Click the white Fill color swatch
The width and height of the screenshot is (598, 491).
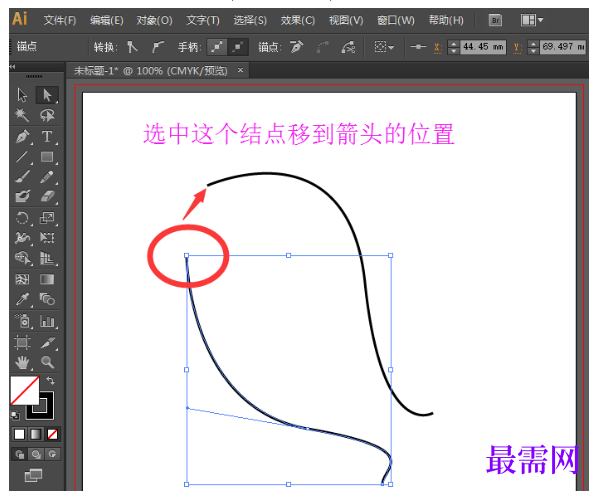click(x=25, y=391)
